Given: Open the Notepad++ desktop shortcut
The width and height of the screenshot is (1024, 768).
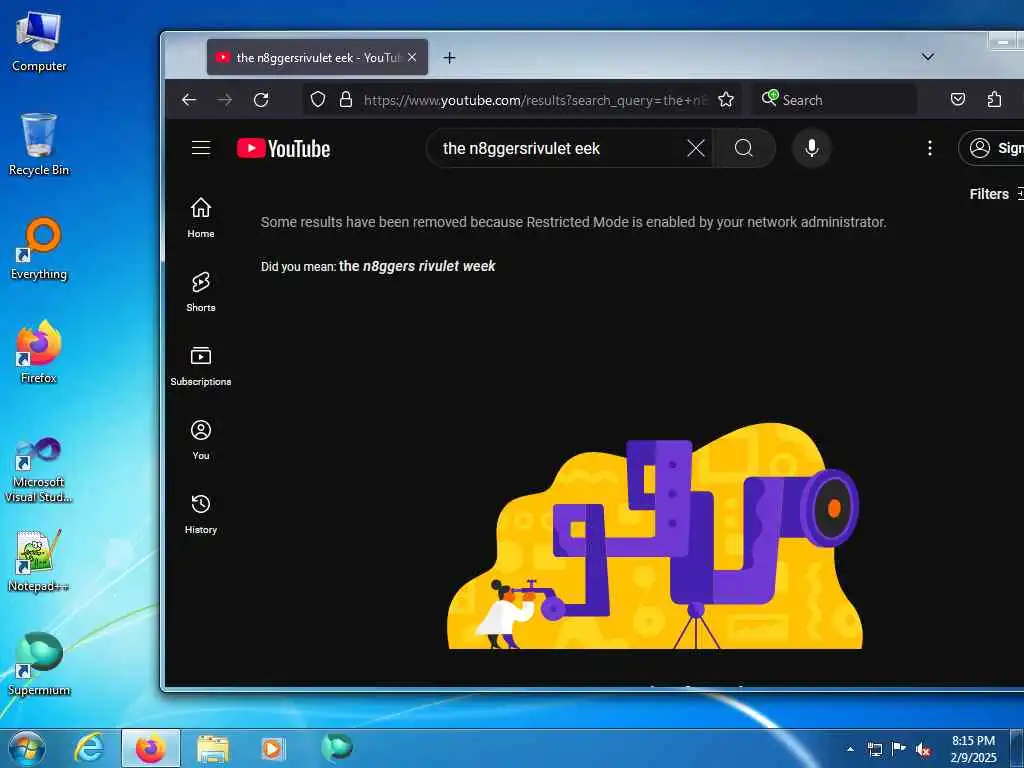Looking at the screenshot, I should tap(39, 561).
